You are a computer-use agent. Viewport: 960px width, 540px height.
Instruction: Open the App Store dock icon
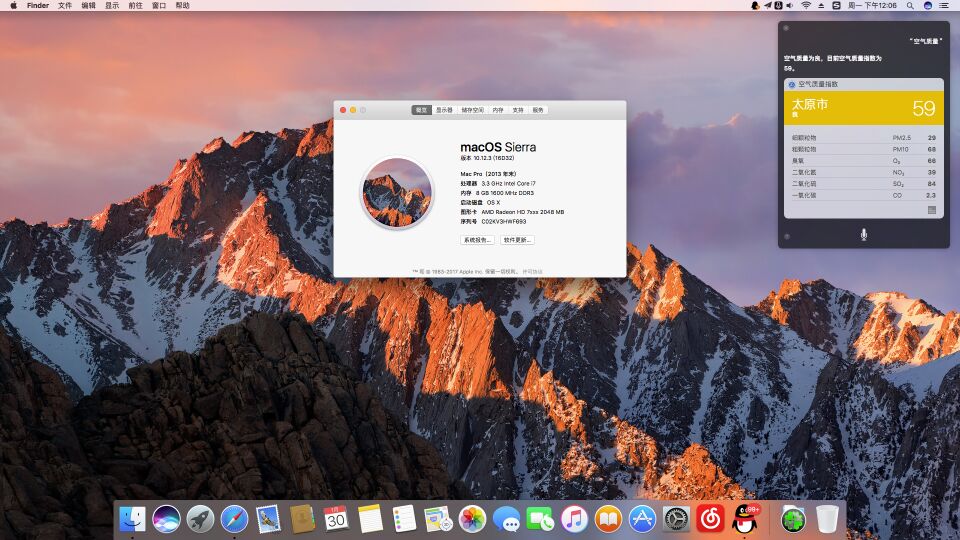coord(642,518)
